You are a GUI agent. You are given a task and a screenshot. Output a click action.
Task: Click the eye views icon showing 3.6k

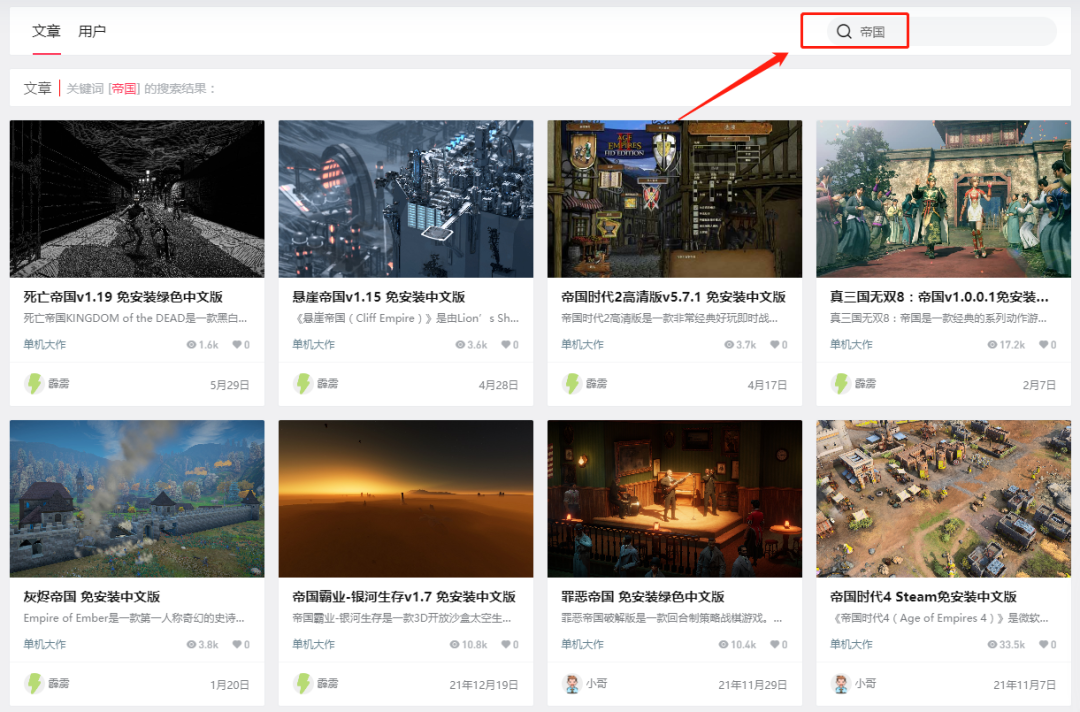pos(460,344)
